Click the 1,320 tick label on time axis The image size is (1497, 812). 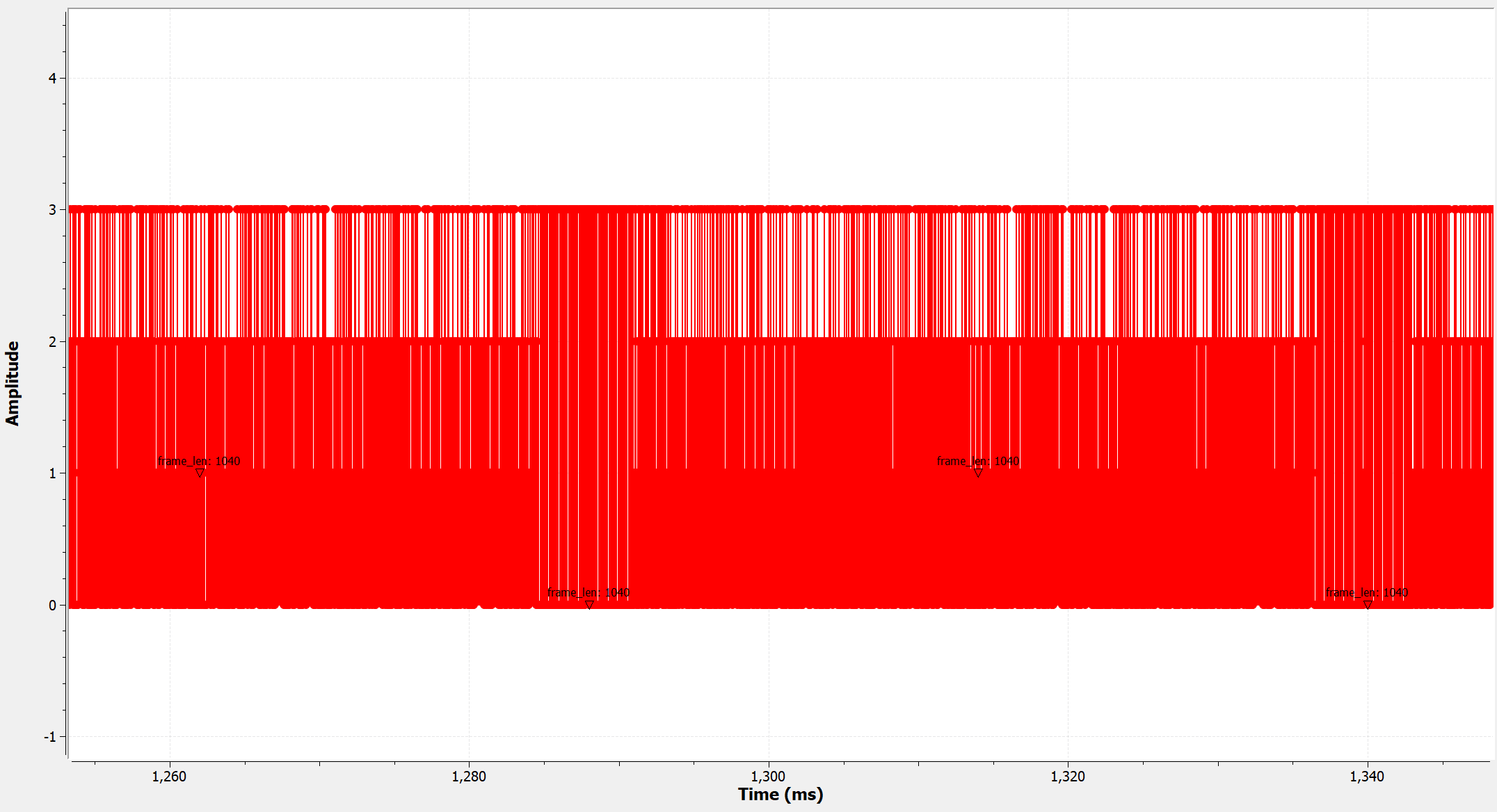[1068, 777]
